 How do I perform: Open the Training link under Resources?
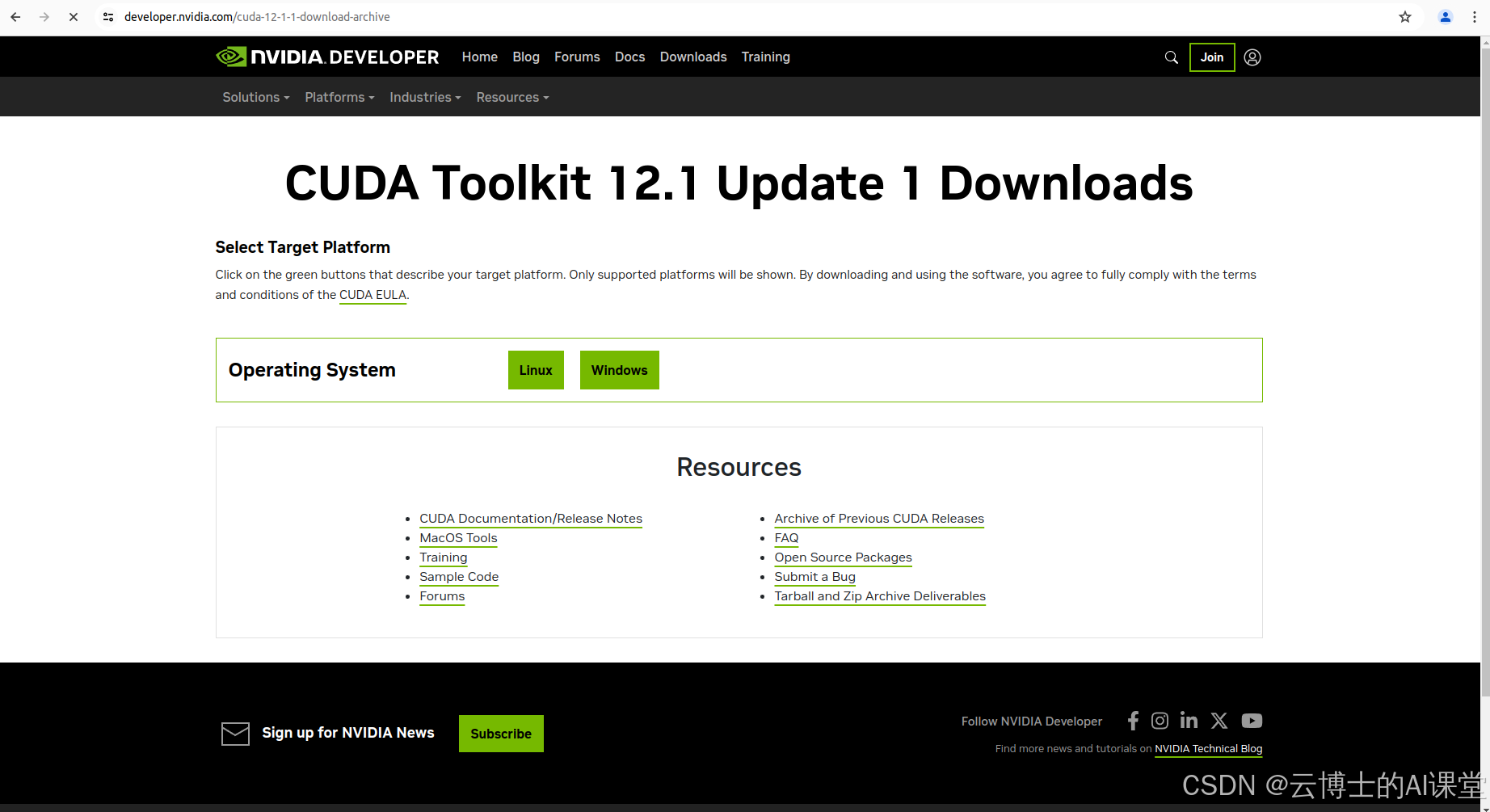[x=443, y=557]
